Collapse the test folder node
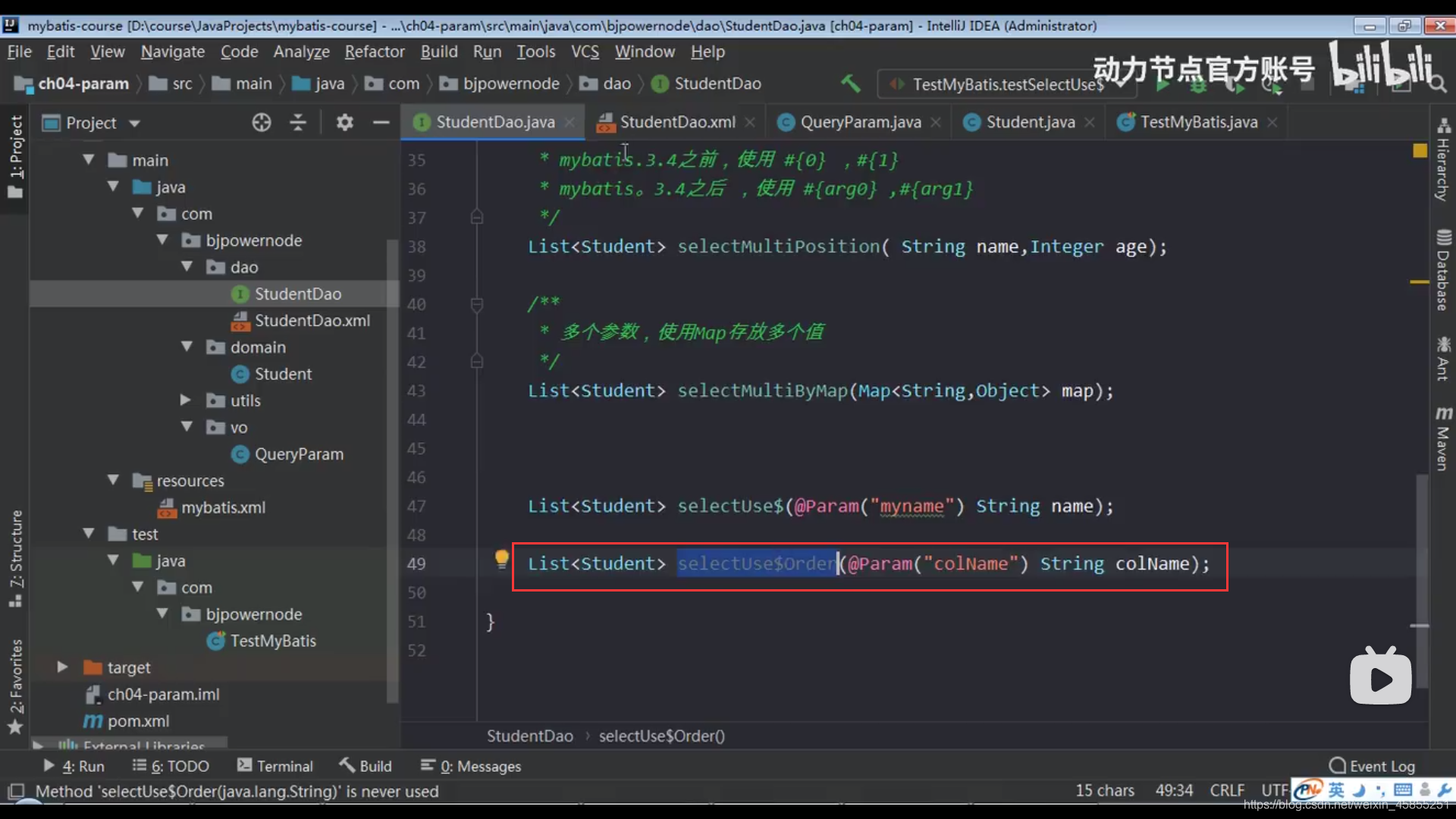The width and height of the screenshot is (1456, 819). click(89, 534)
